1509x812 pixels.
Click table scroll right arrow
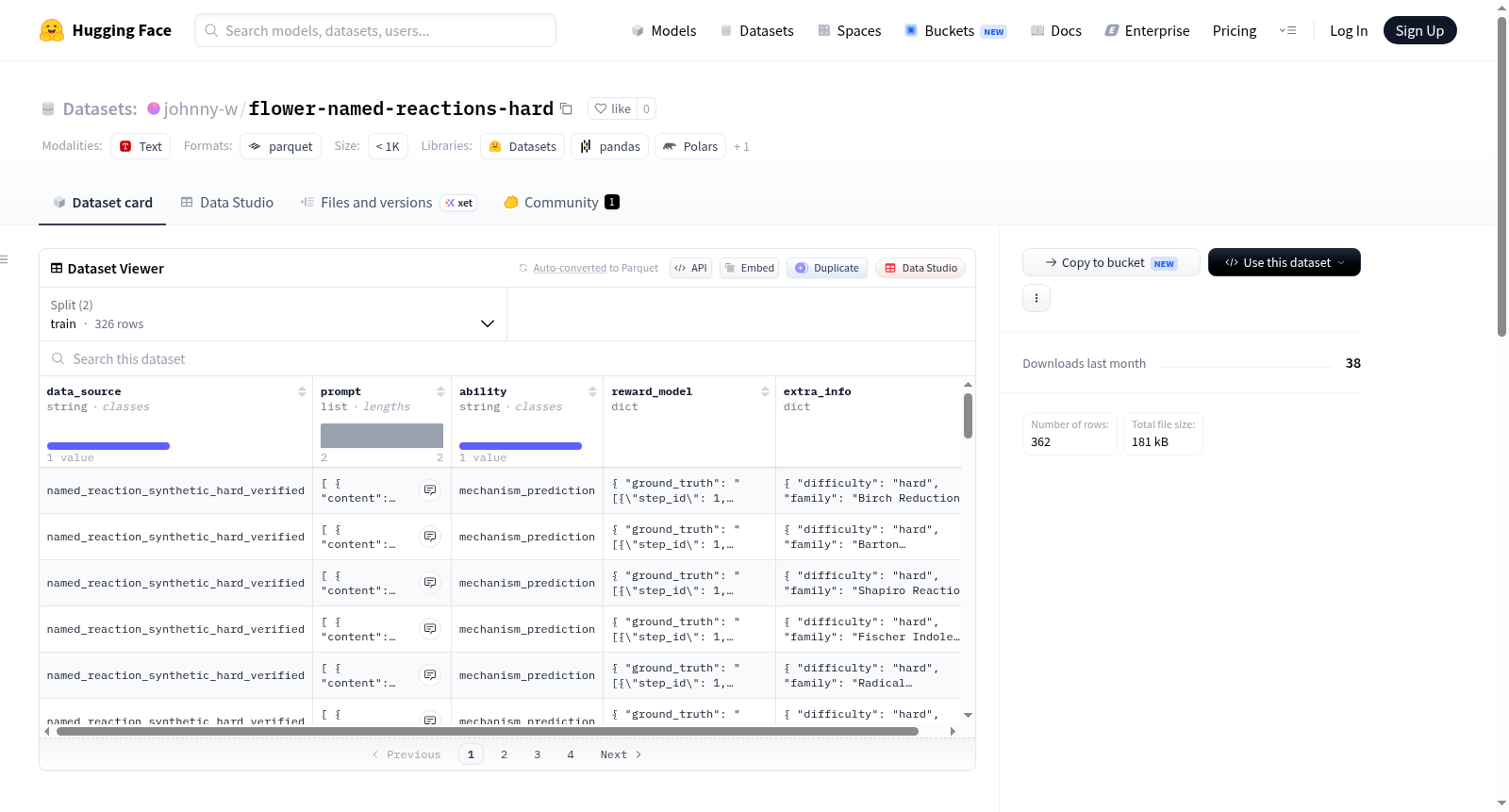pos(953,731)
